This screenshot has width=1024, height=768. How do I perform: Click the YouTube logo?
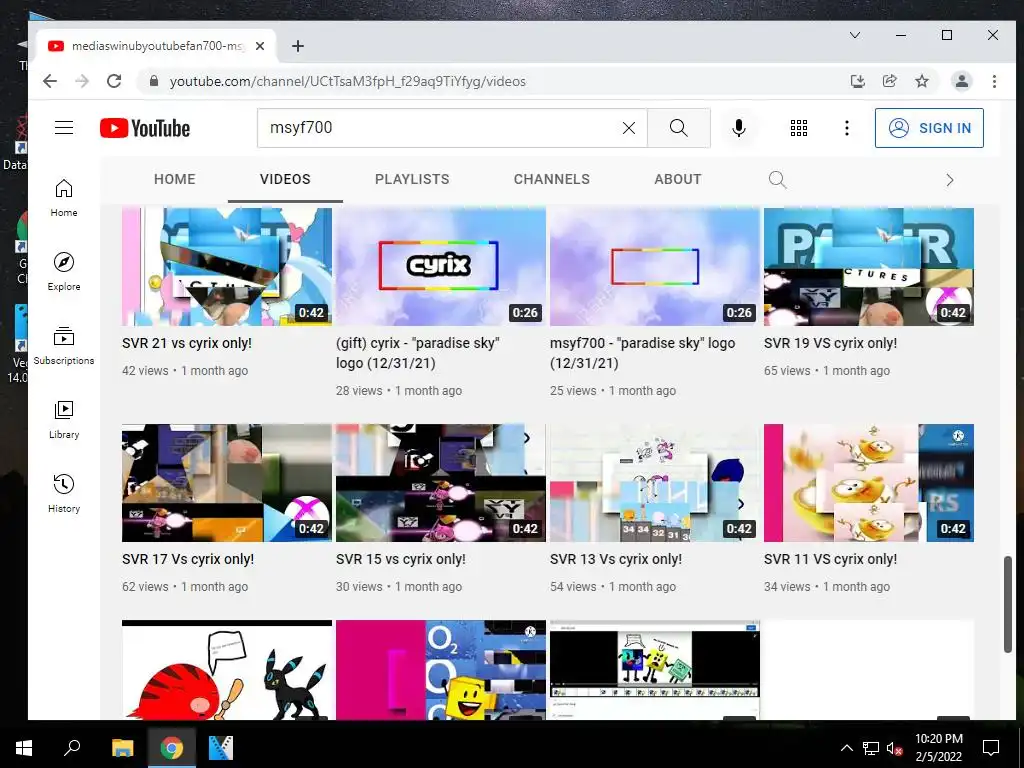145,128
